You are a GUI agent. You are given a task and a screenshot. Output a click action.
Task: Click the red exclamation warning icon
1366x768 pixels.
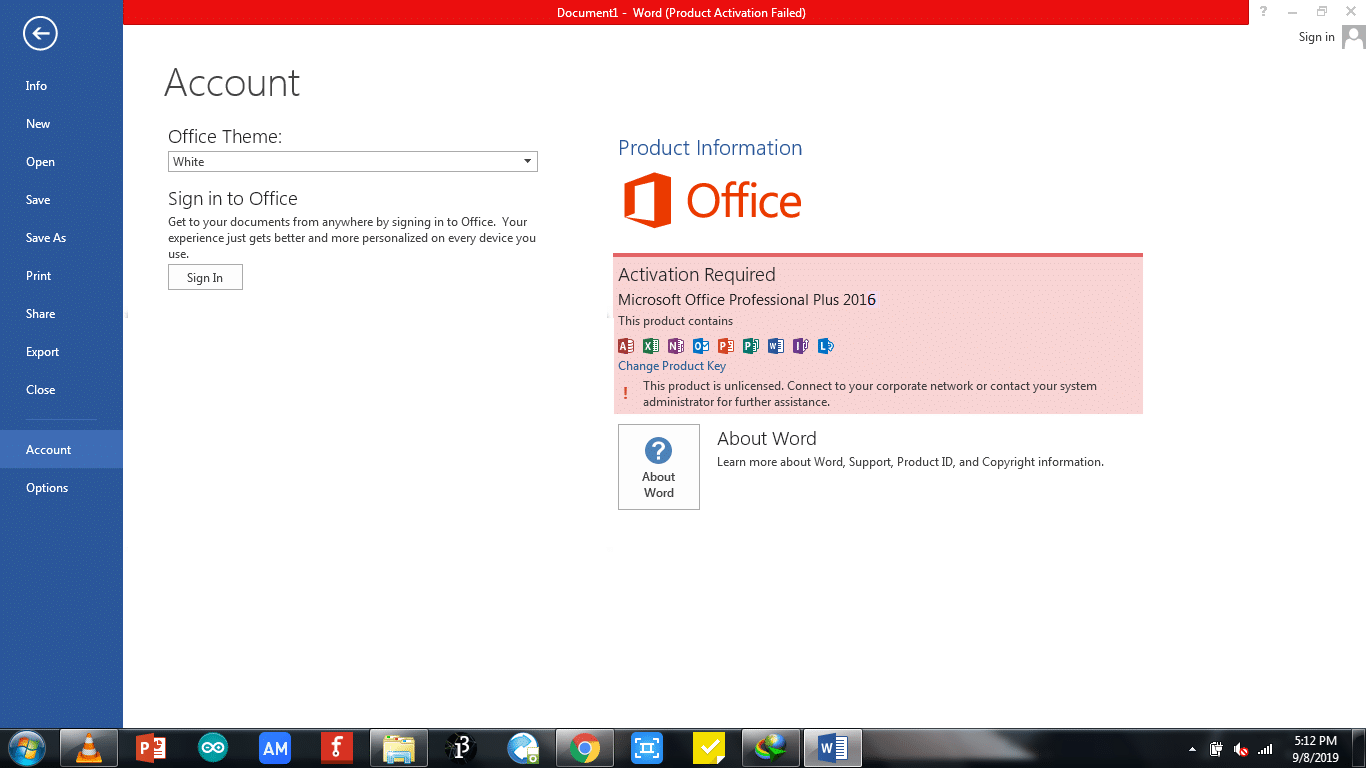(x=626, y=394)
